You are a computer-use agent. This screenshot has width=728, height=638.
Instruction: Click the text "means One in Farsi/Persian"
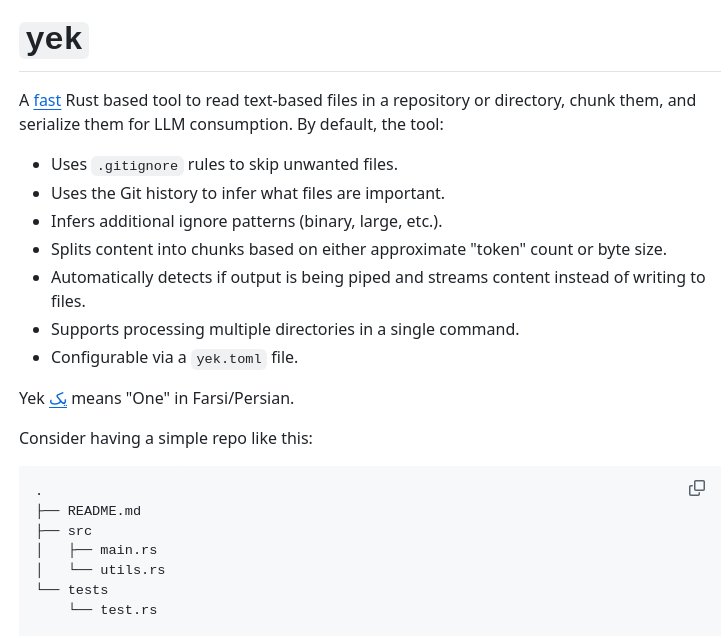point(182,398)
